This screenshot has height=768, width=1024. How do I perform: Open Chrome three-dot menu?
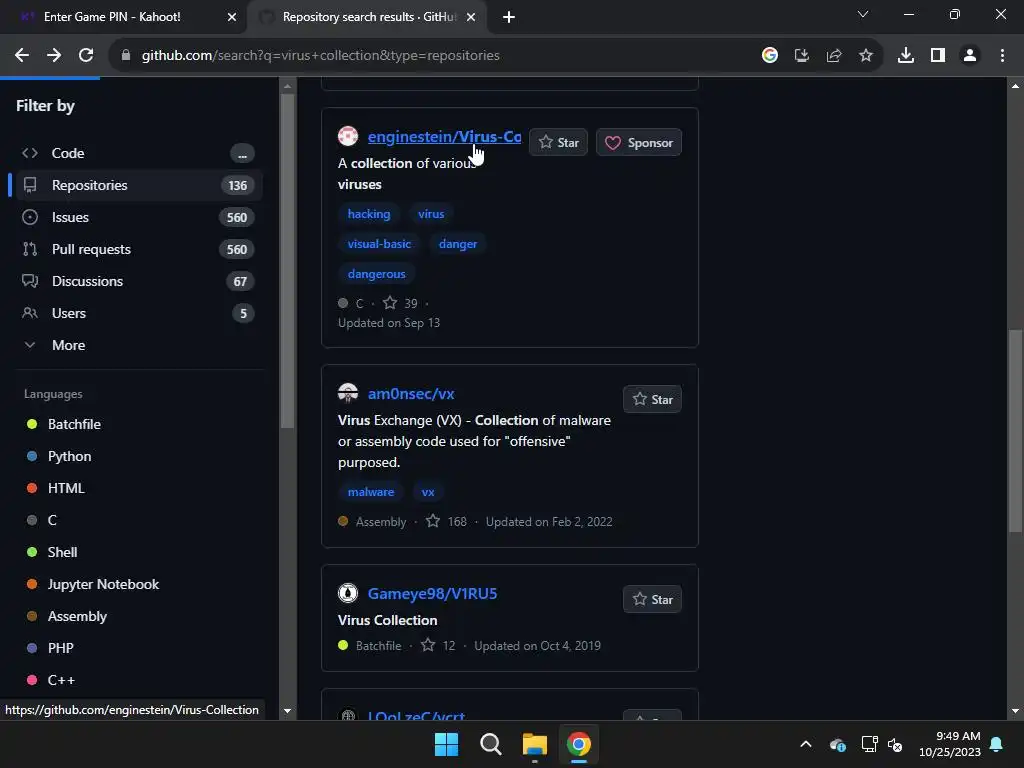pos(1002,56)
